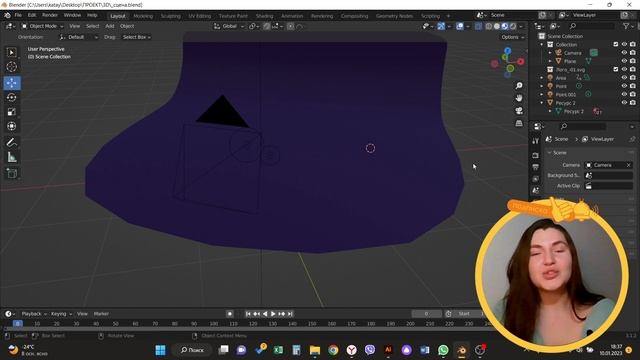Open the View Layer properties tab

pyautogui.click(x=536, y=179)
